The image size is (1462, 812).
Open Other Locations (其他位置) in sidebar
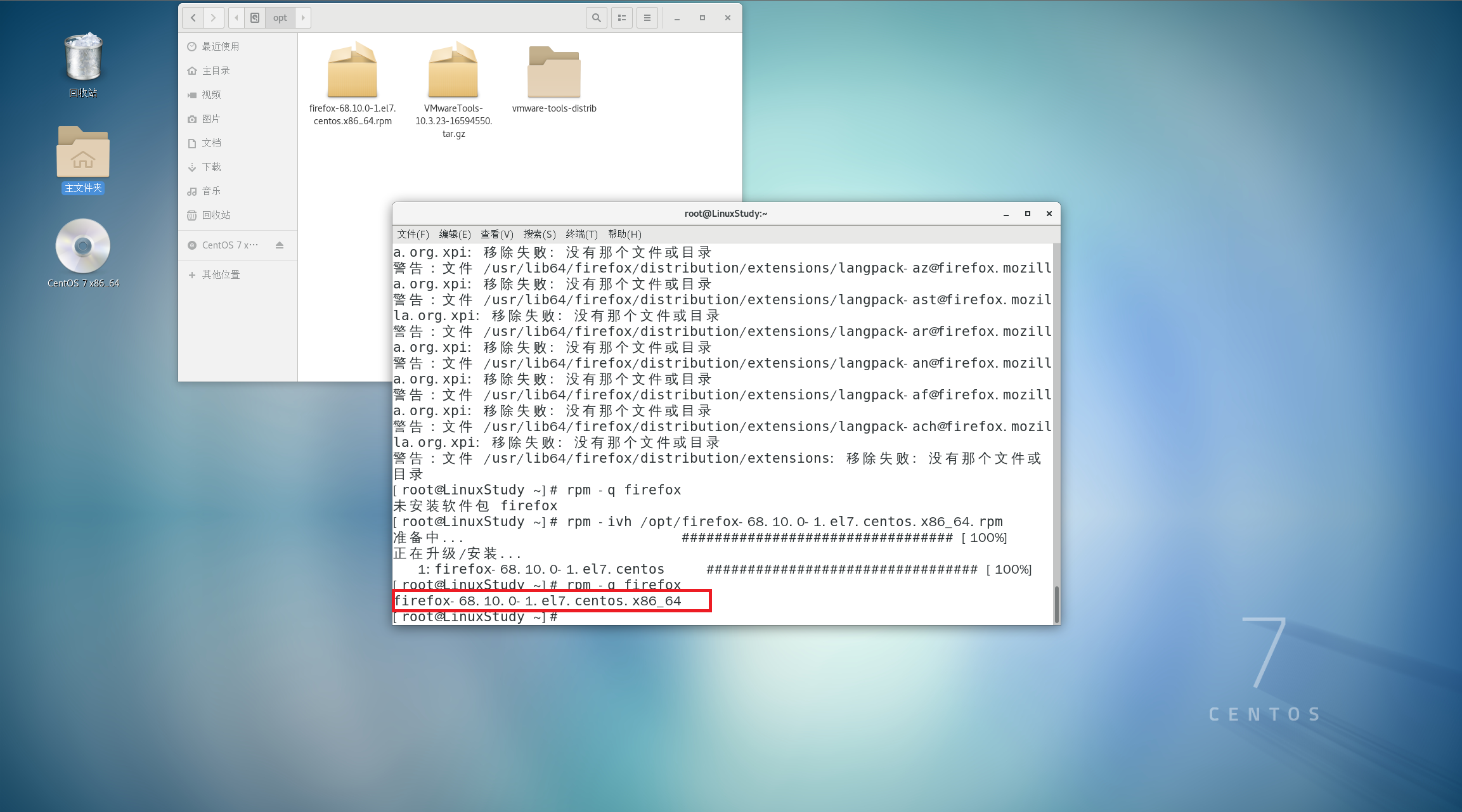pyautogui.click(x=238, y=274)
